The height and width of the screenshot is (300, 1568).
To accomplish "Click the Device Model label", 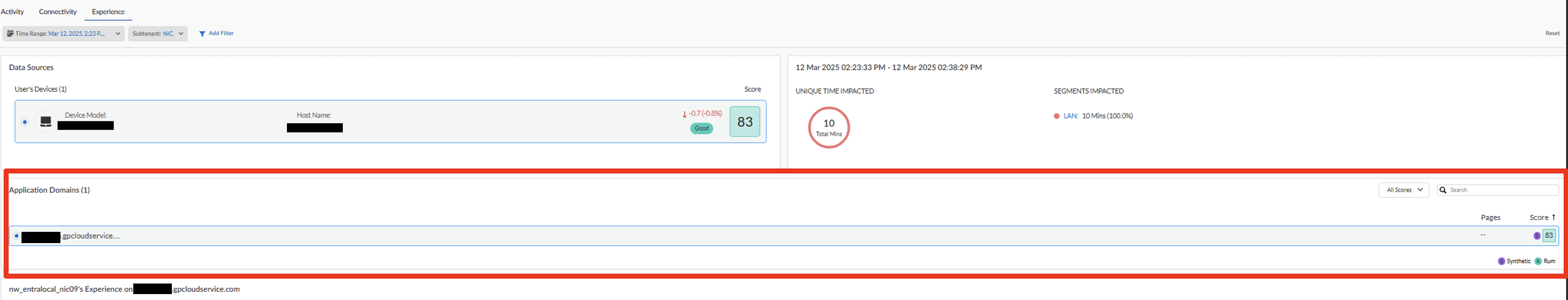I will 86,115.
